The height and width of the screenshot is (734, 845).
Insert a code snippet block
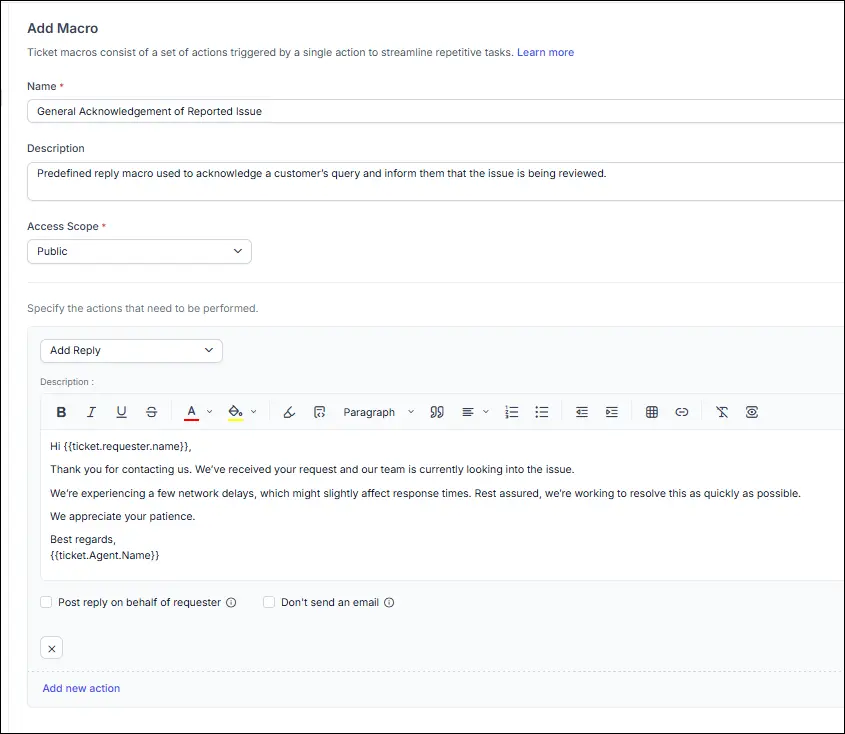[319, 412]
